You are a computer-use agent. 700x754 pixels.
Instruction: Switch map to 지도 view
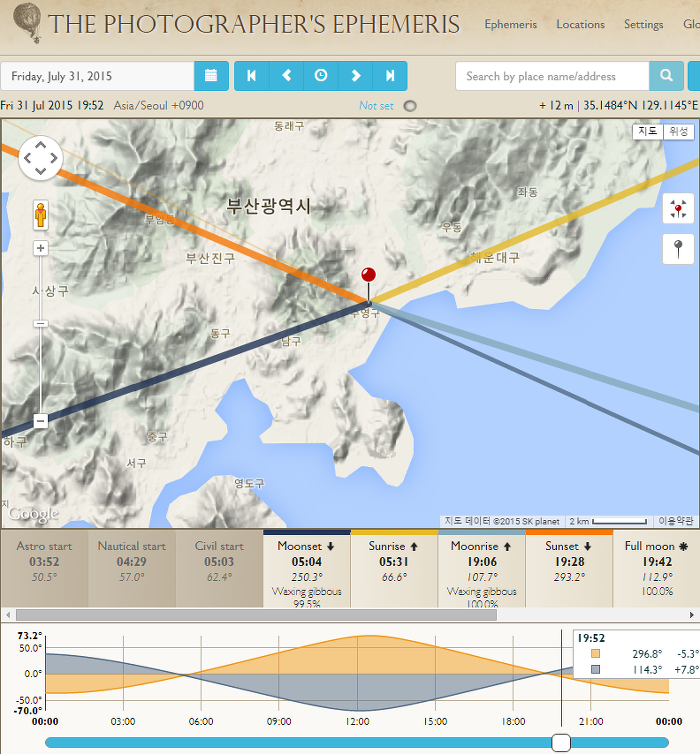[648, 131]
